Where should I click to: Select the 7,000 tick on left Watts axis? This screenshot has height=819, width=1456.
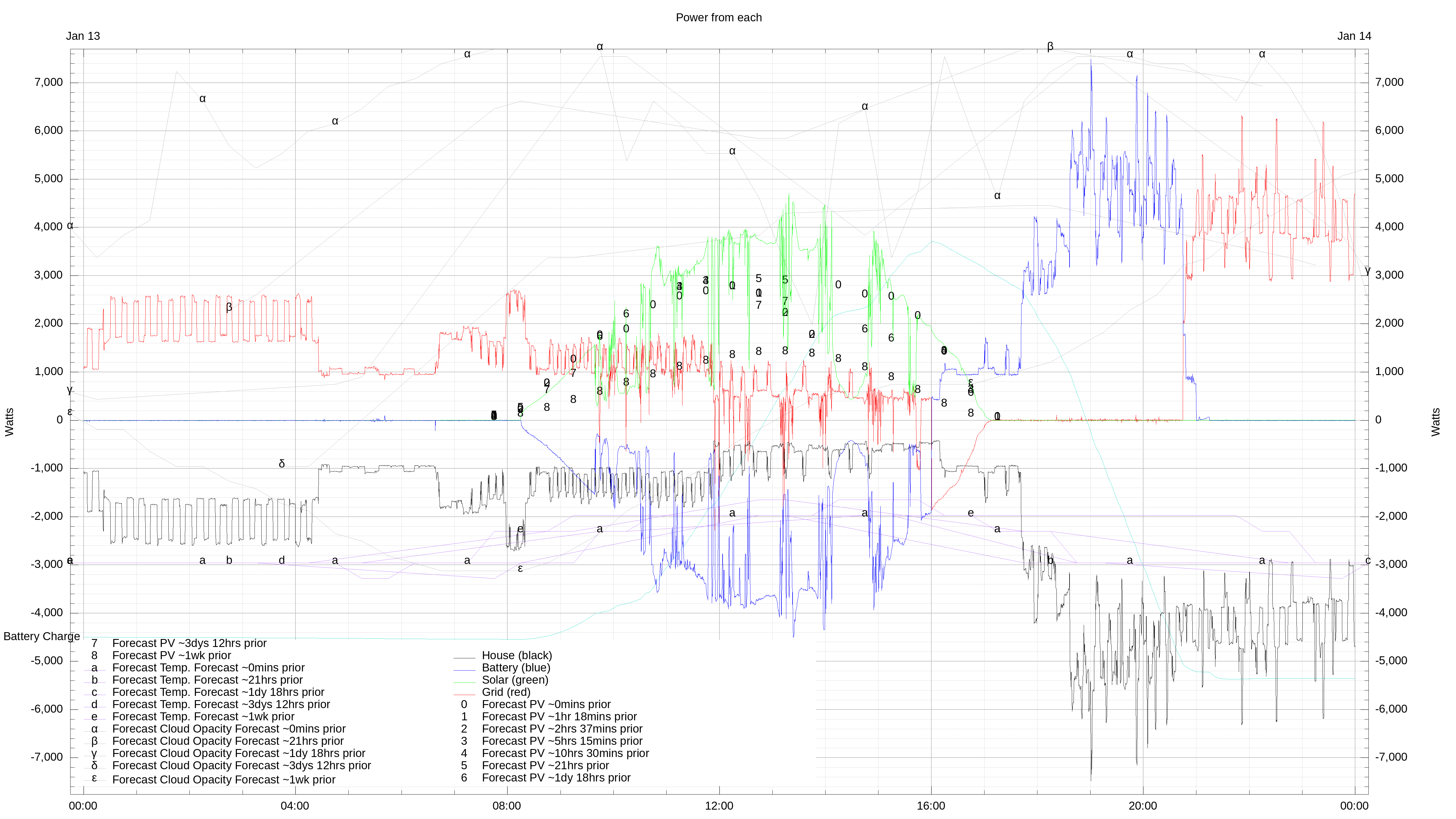click(49, 82)
